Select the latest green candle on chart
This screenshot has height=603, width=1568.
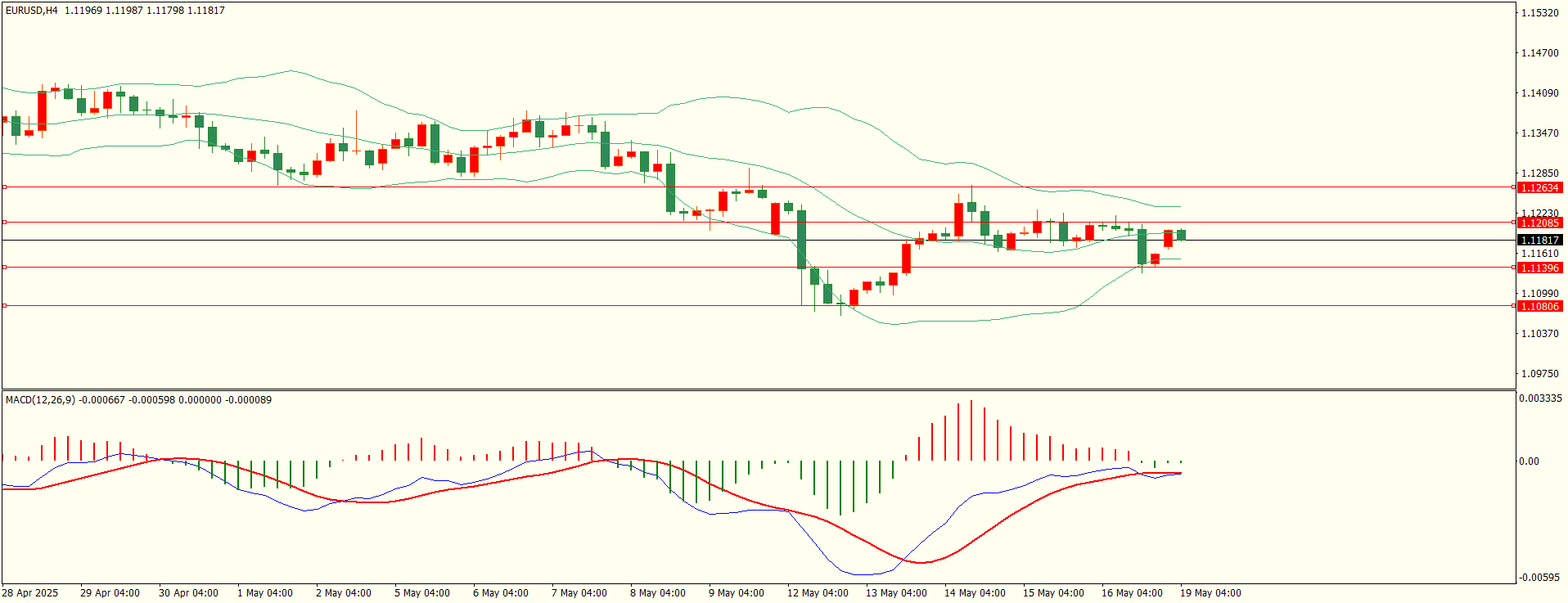click(1181, 236)
